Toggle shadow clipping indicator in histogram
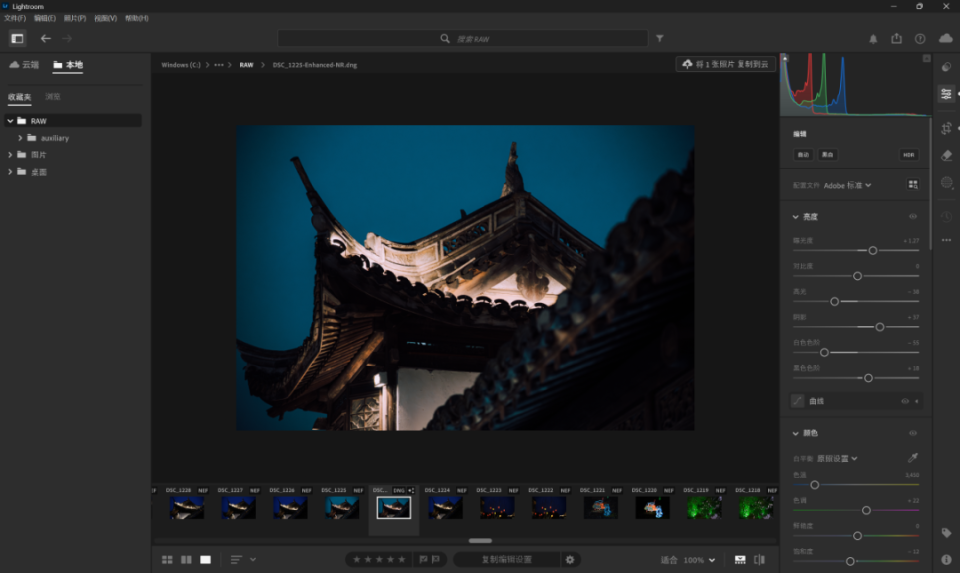Image resolution: width=960 pixels, height=573 pixels. click(x=785, y=58)
